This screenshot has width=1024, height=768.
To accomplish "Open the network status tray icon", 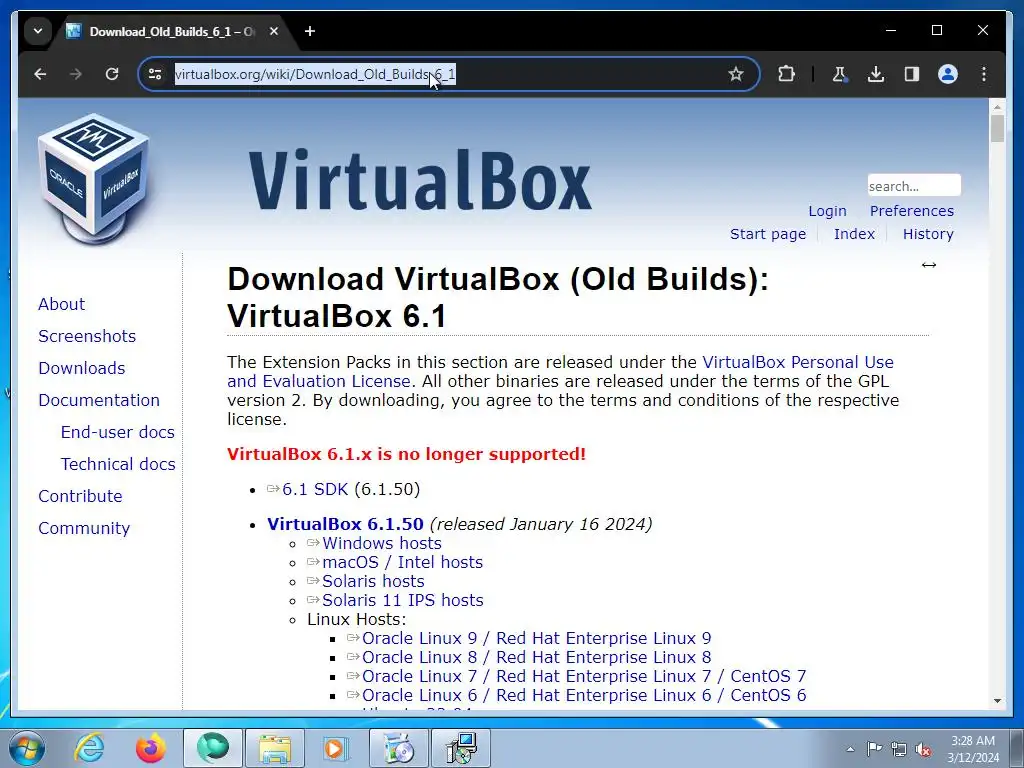I will [899, 749].
